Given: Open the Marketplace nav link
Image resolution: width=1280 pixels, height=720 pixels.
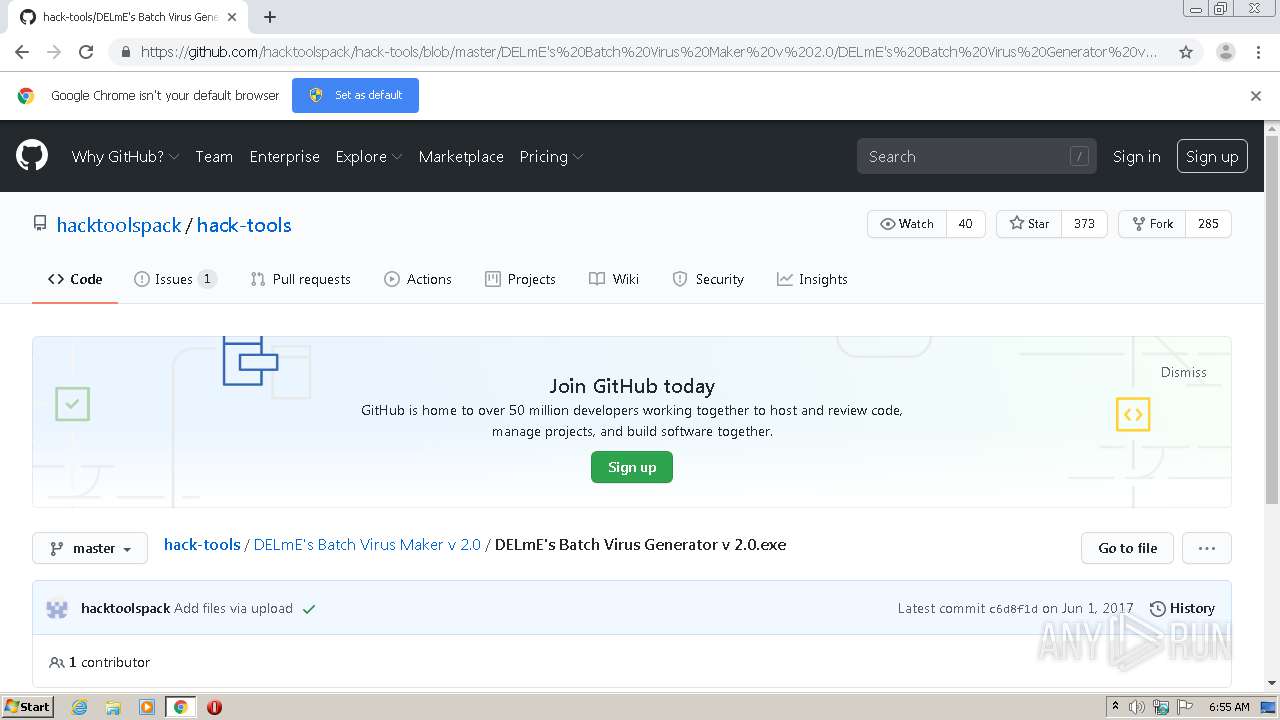Looking at the screenshot, I should [x=461, y=156].
